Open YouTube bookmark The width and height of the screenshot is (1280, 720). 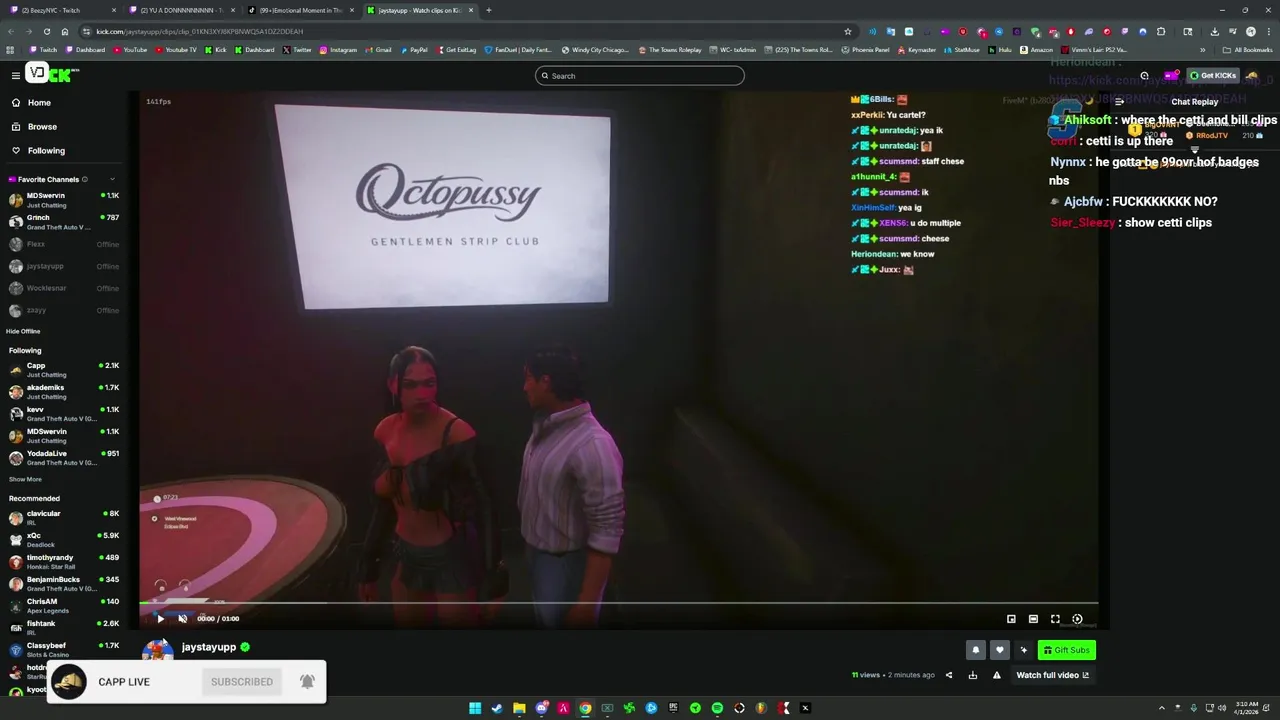click(130, 49)
